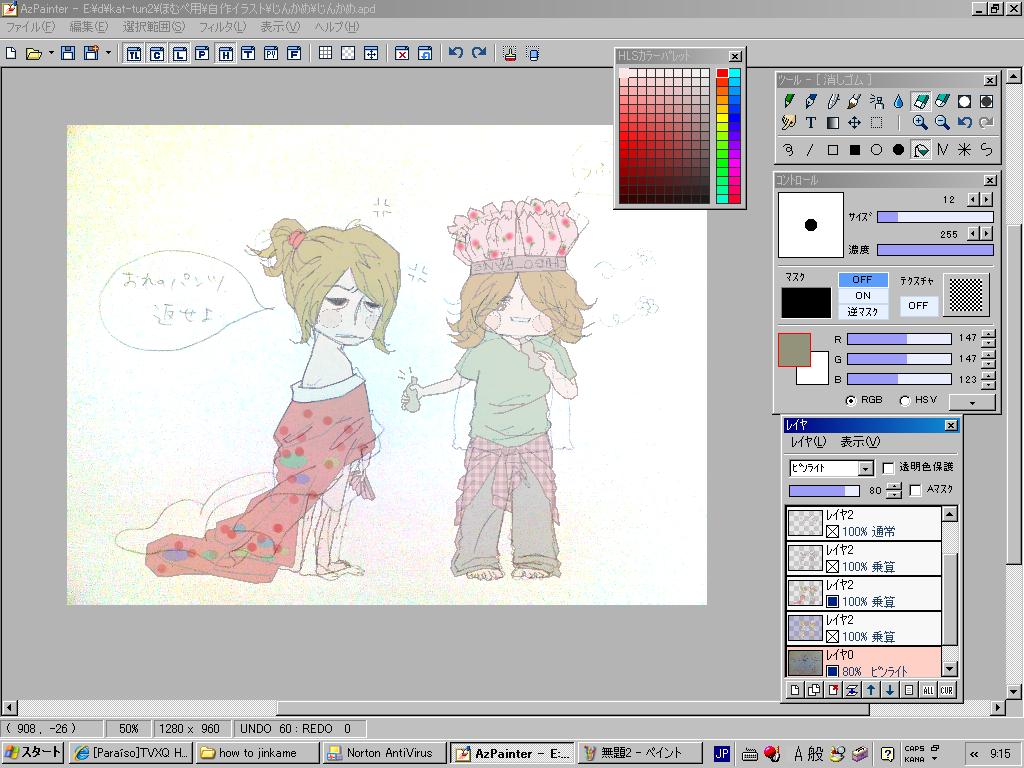Toggle the C control window button
This screenshot has height=768, width=1024.
click(157, 54)
